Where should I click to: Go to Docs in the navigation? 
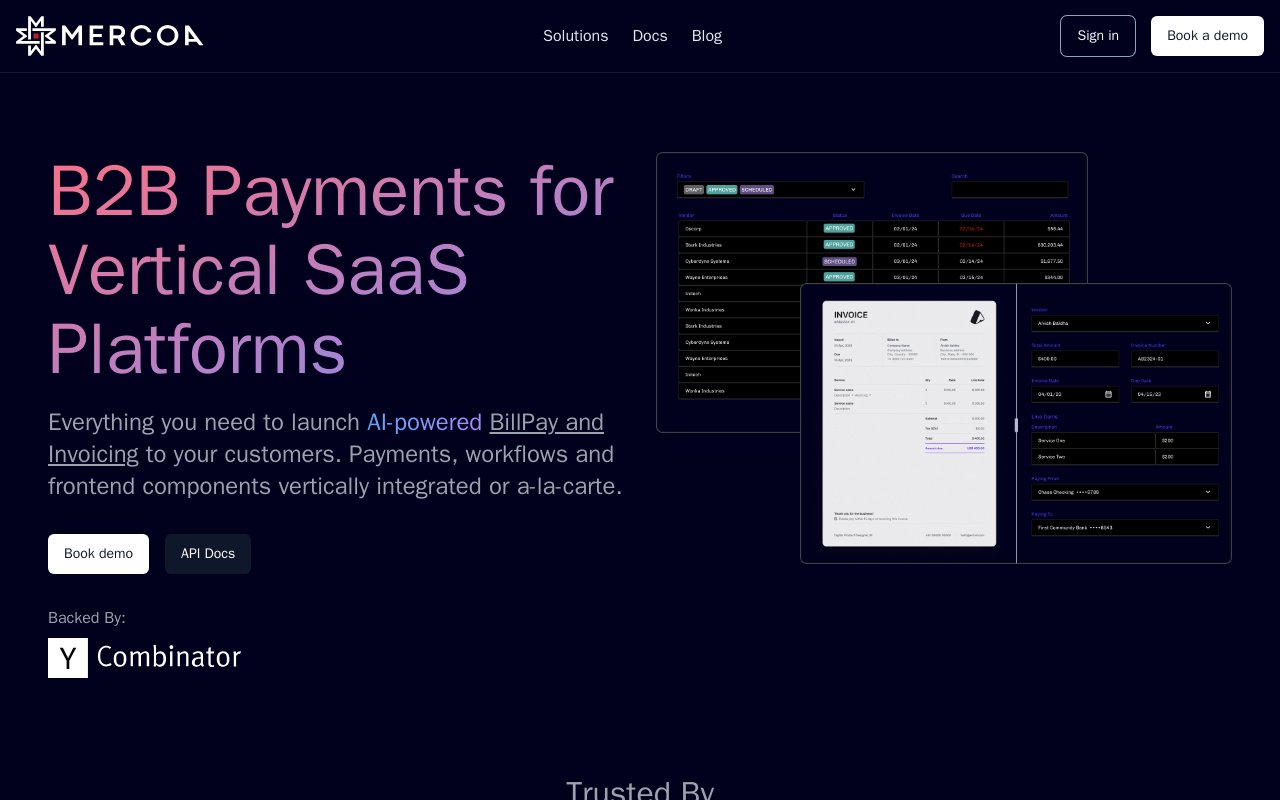[650, 36]
